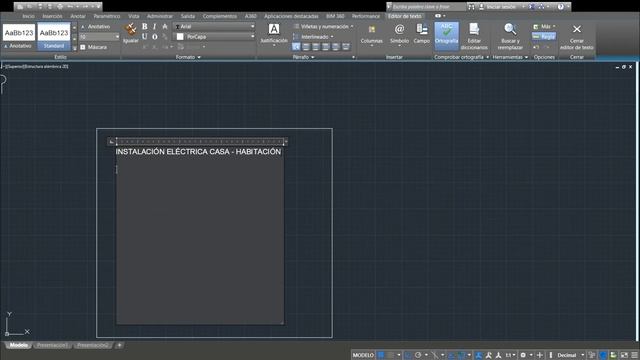The image size is (640, 360).
Task: Open Editar diccionarios
Action: click(x=474, y=36)
